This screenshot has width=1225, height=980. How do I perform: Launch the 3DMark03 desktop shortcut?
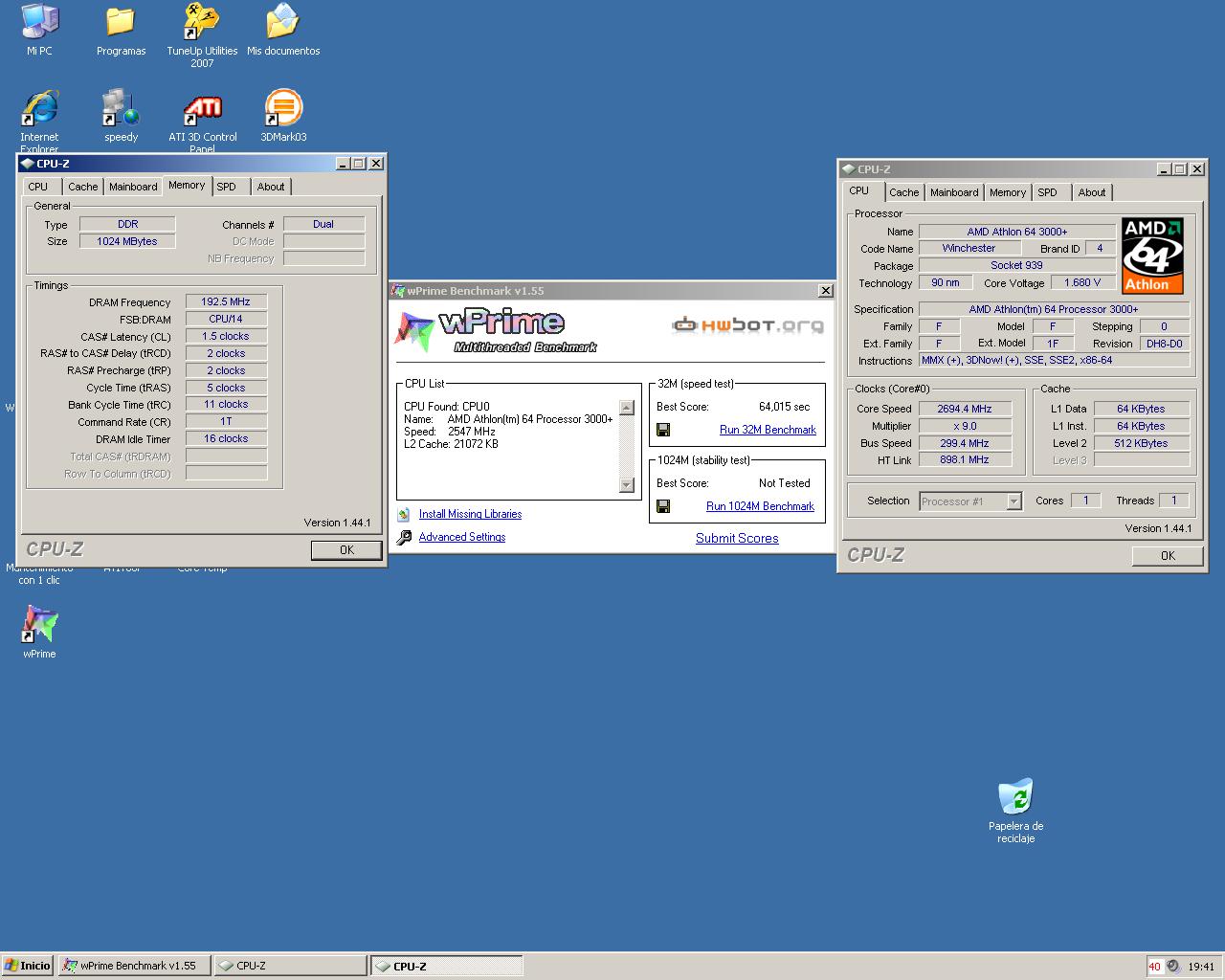pyautogui.click(x=282, y=108)
